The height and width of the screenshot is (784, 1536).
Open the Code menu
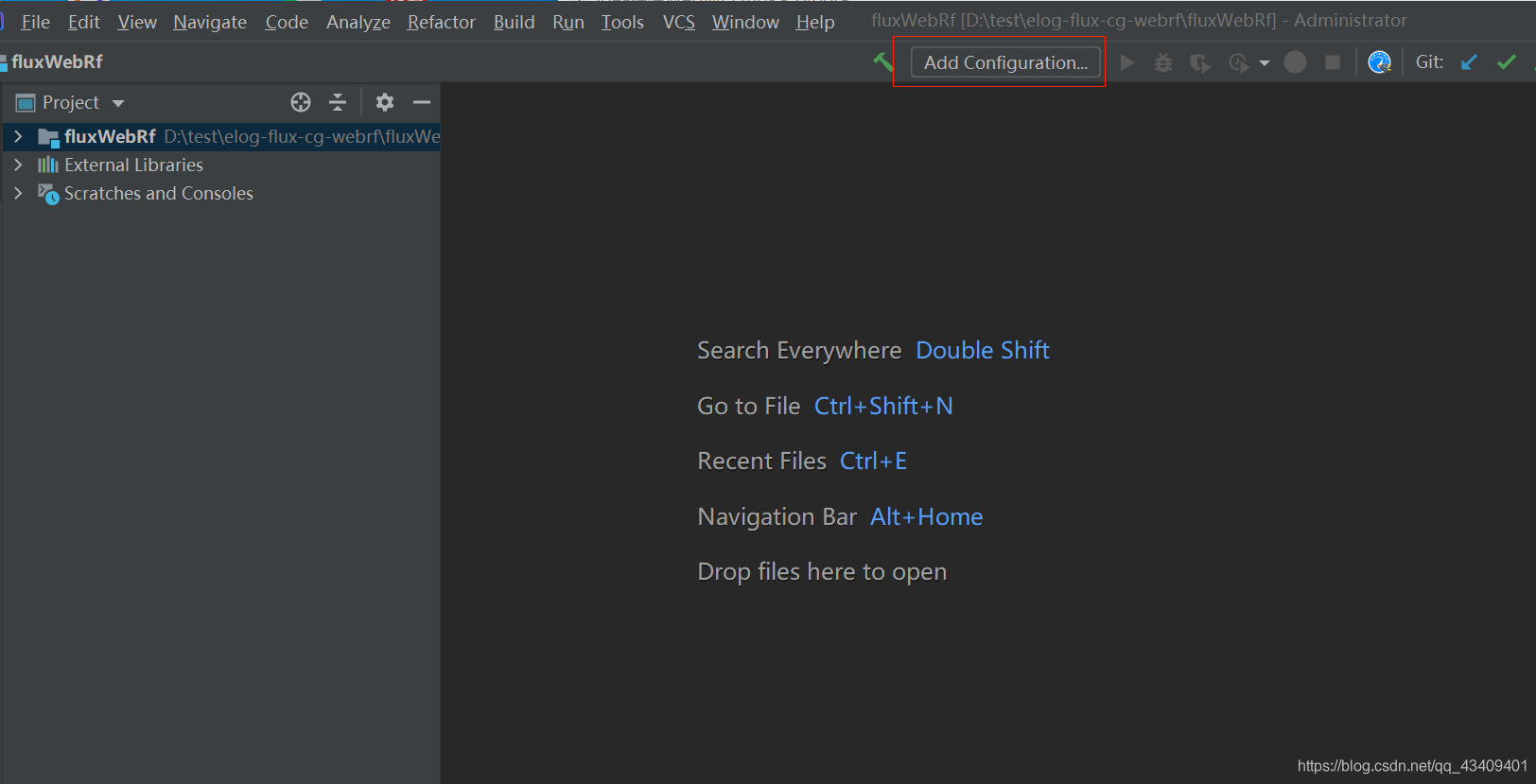pos(287,22)
